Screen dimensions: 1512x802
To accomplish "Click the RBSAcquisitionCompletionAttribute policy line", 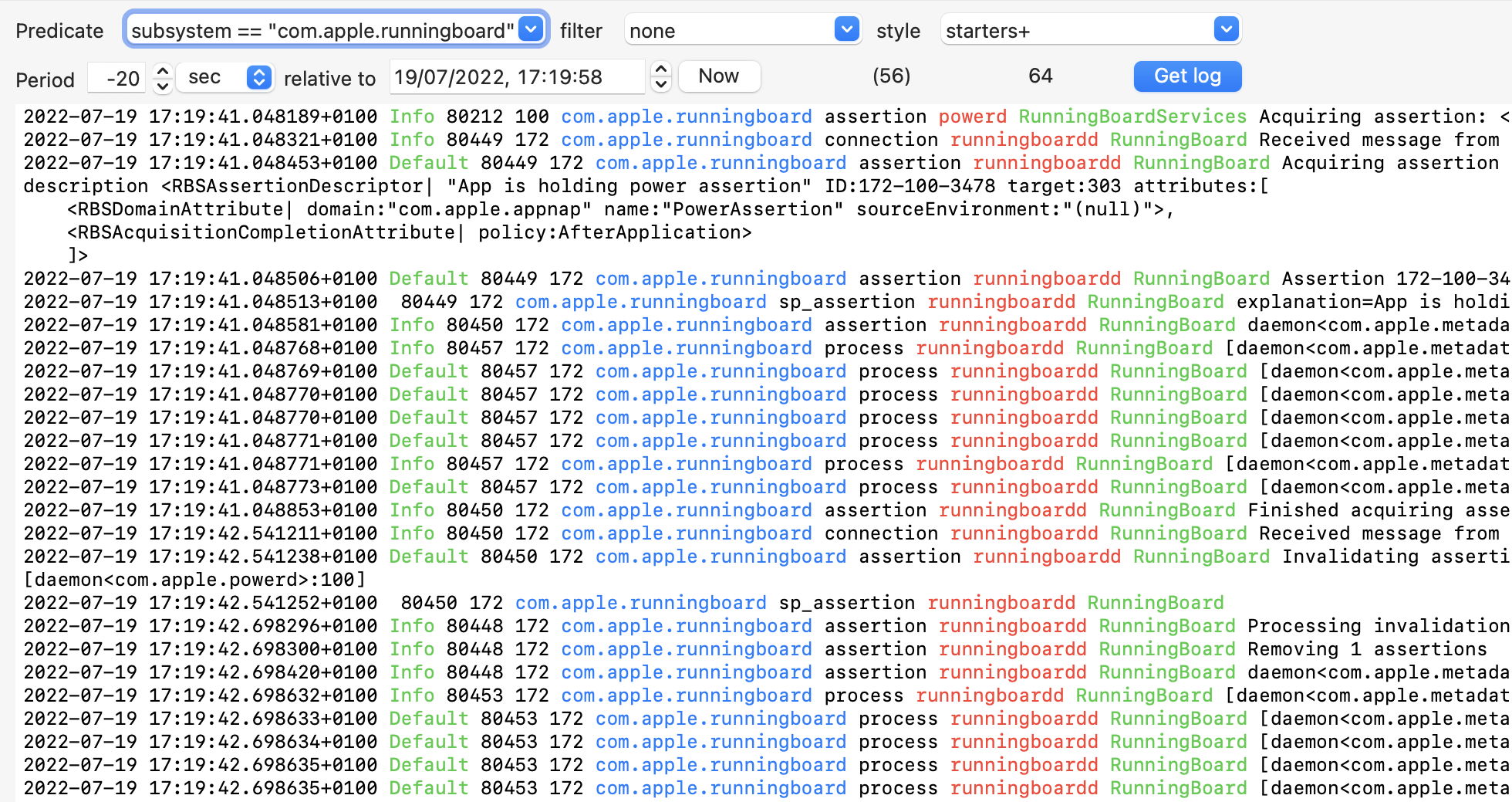I will click(409, 232).
